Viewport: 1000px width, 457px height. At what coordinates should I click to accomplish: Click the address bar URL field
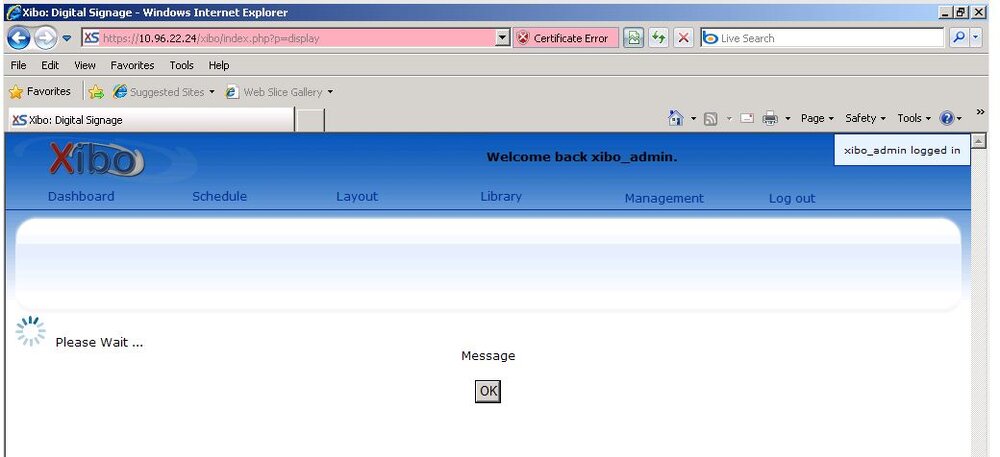[x=297, y=38]
